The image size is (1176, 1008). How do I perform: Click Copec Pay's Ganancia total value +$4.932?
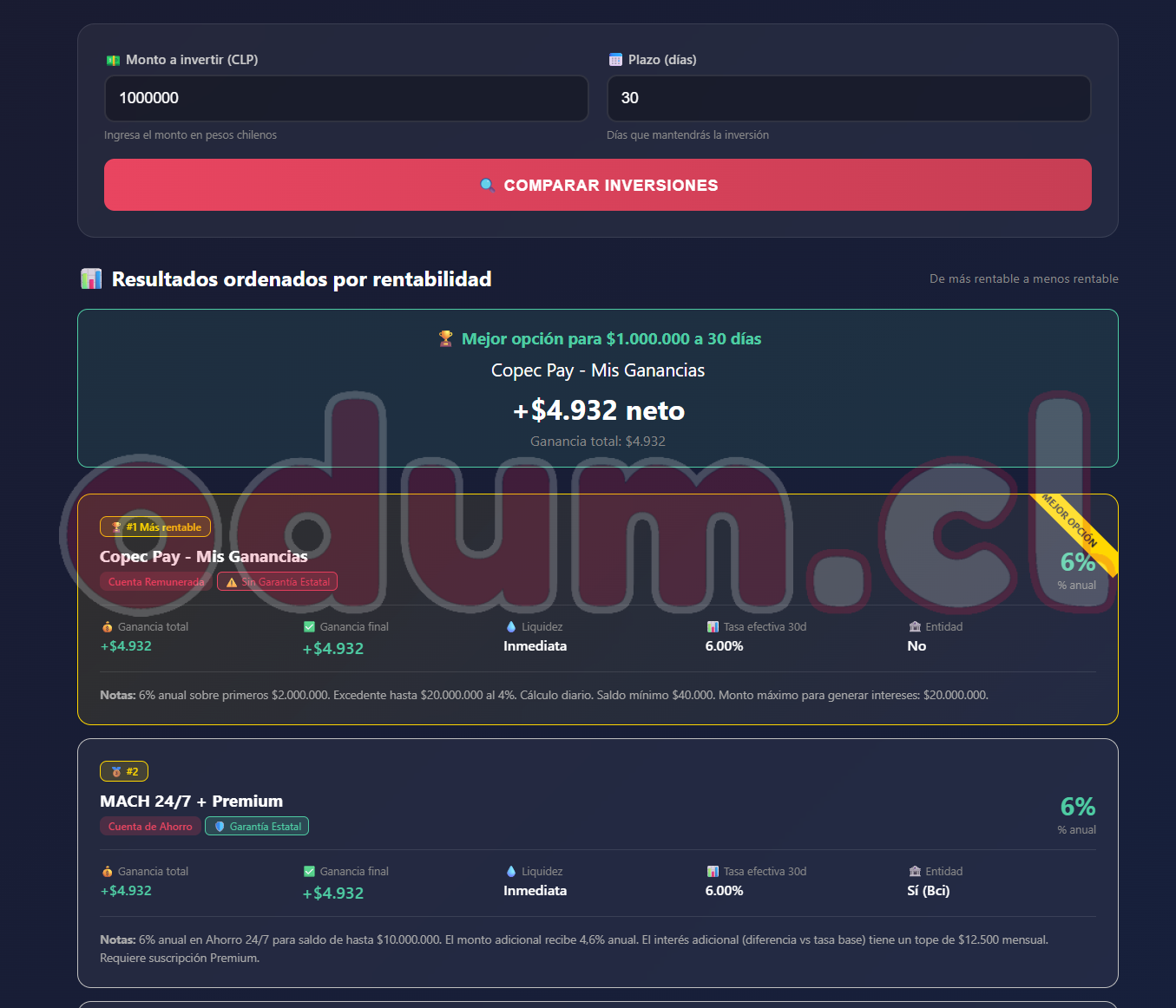point(126,646)
